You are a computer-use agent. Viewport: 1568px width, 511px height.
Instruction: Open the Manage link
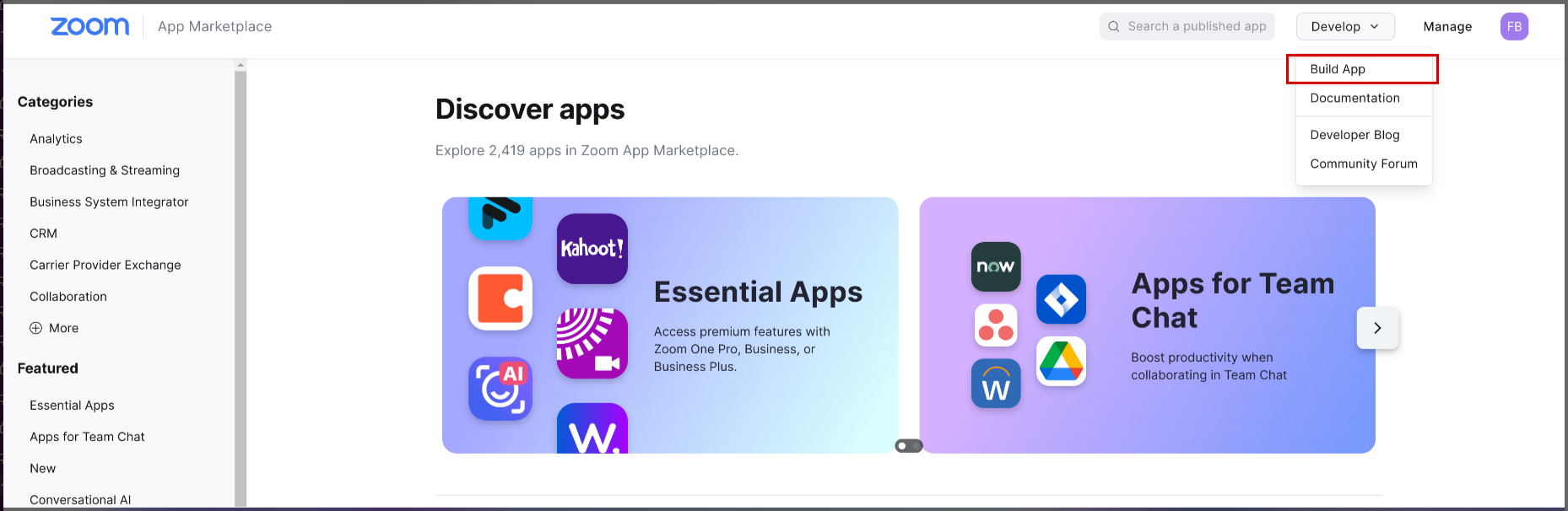[x=1447, y=26]
